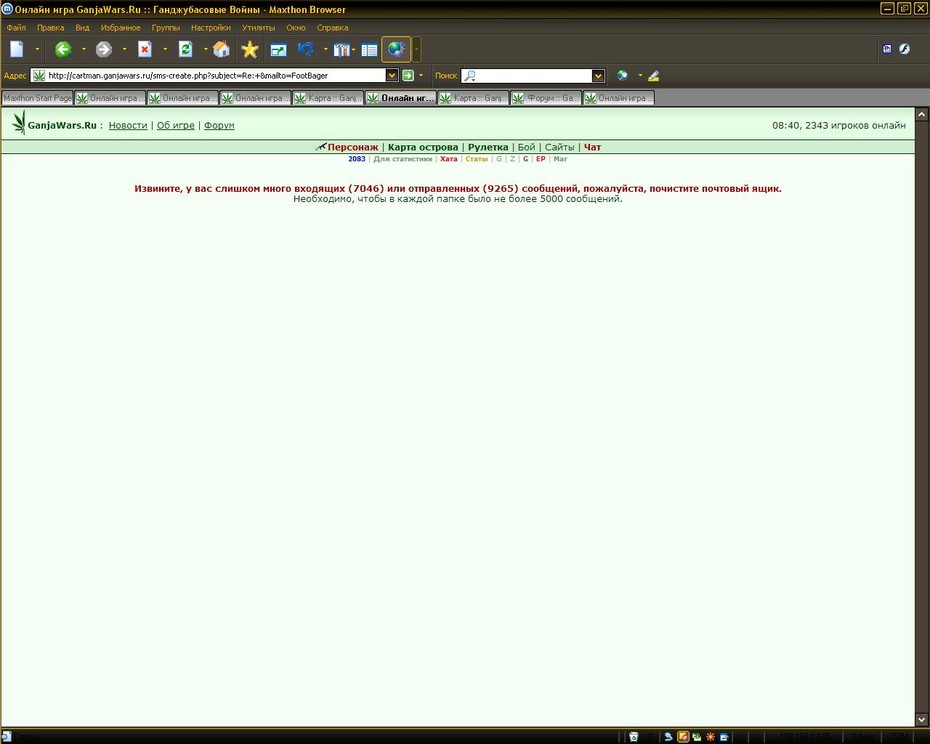The width and height of the screenshot is (930, 744).
Task: Expand the Refresh dropdown arrow
Action: coord(206,49)
